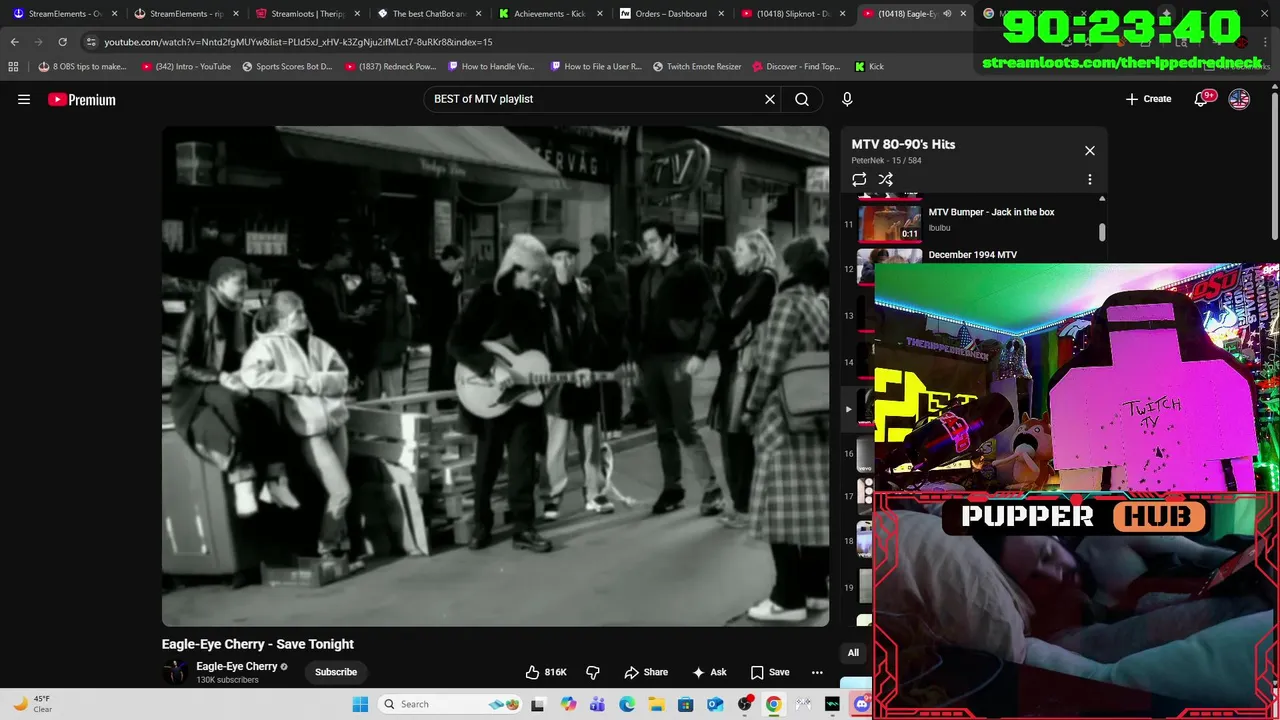Open the account avatar menu

click(1239, 99)
